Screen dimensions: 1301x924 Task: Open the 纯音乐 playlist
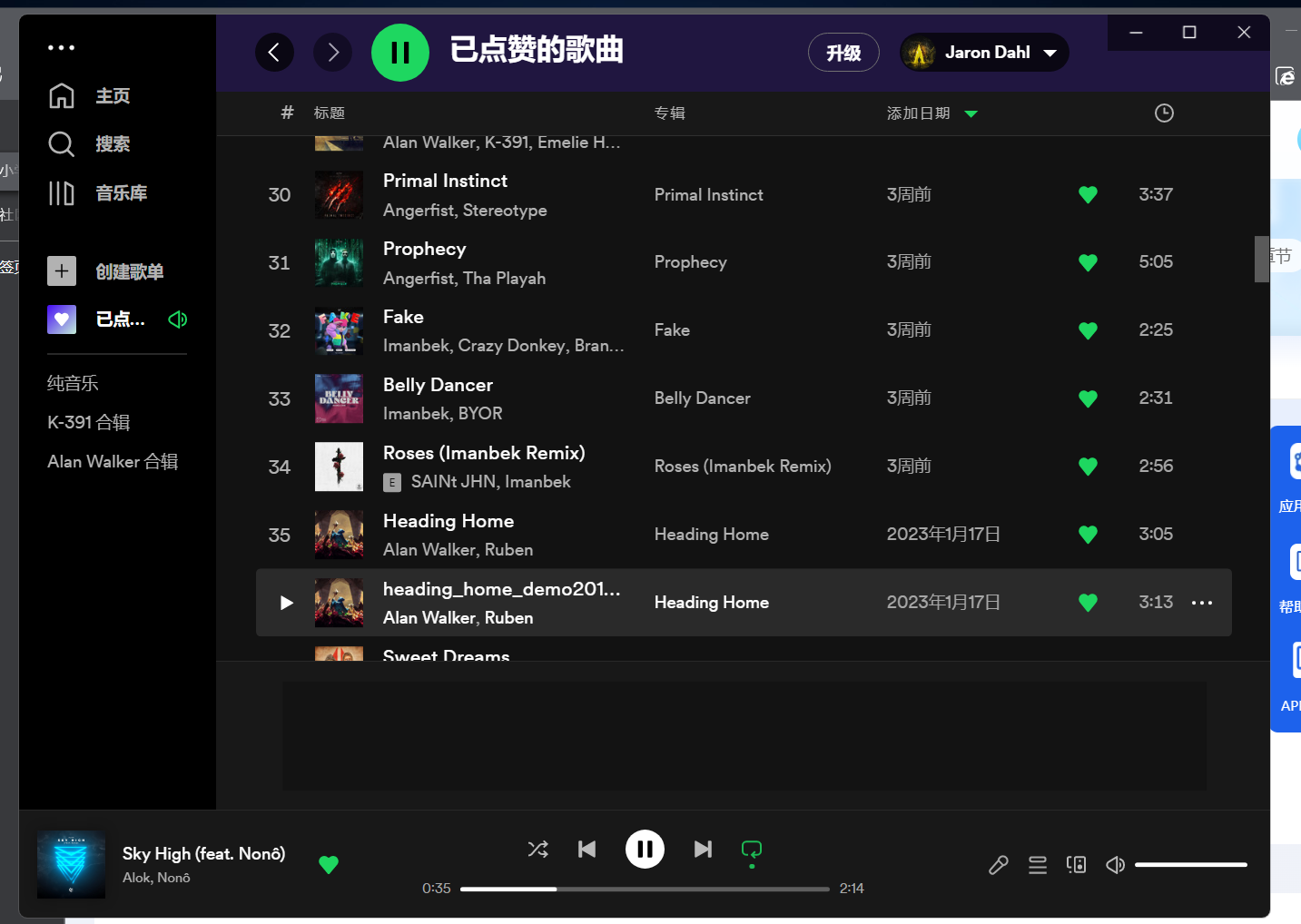click(73, 383)
